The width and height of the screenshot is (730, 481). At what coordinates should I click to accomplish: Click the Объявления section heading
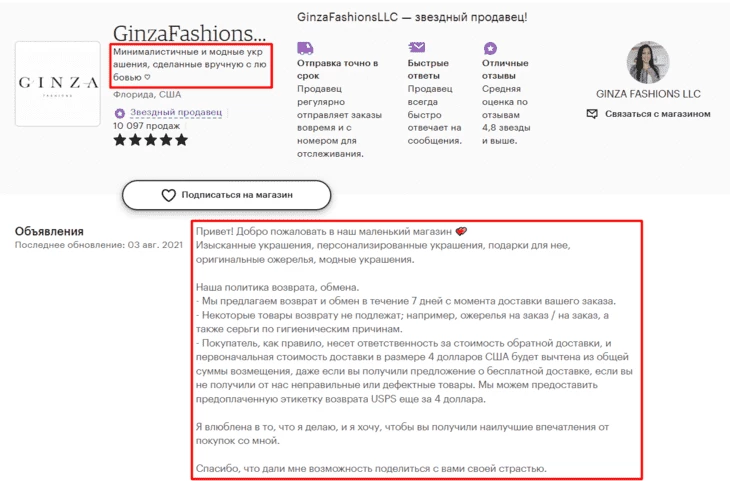coord(49,231)
